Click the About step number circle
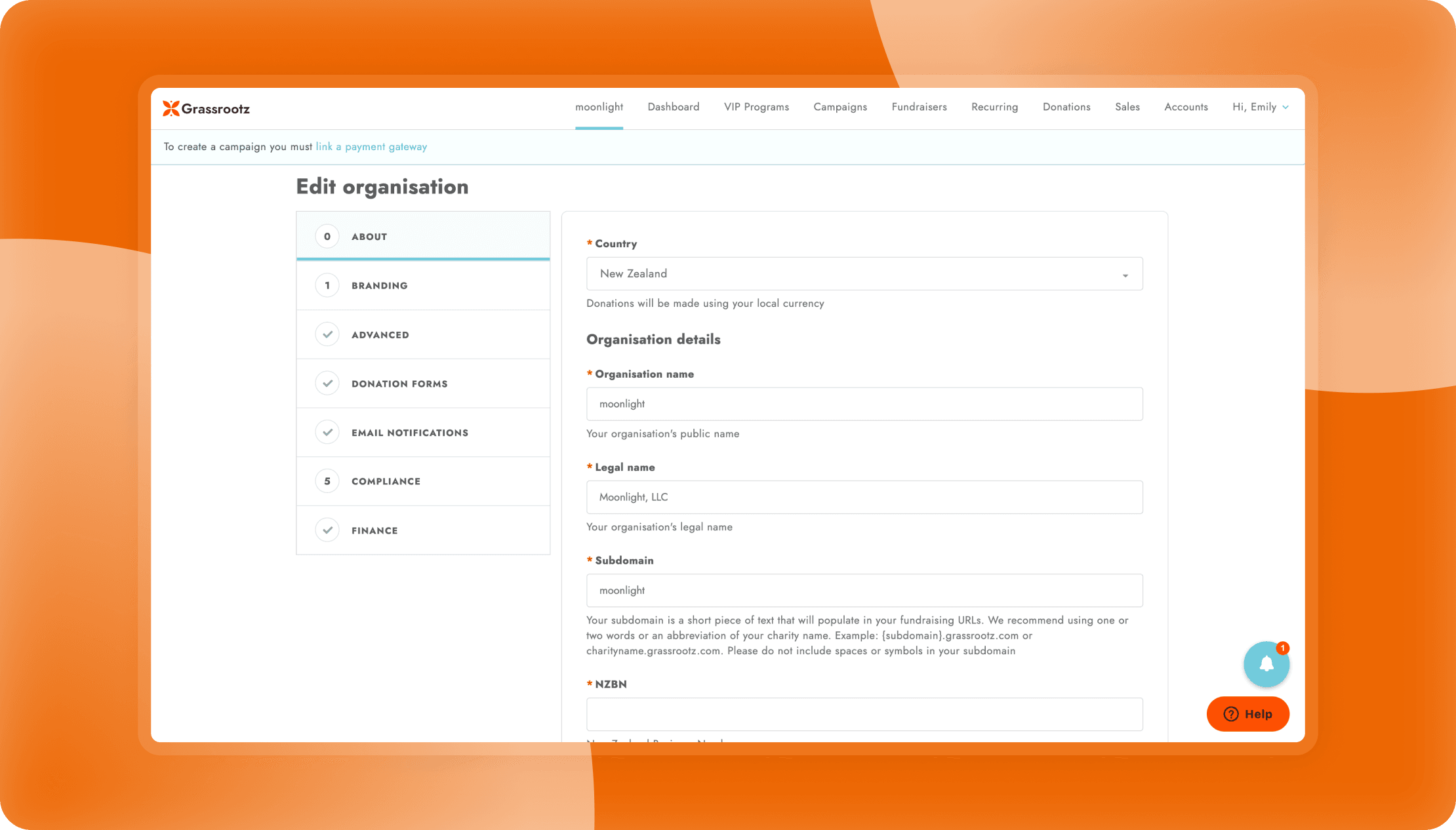The height and width of the screenshot is (830, 1456). tap(327, 237)
